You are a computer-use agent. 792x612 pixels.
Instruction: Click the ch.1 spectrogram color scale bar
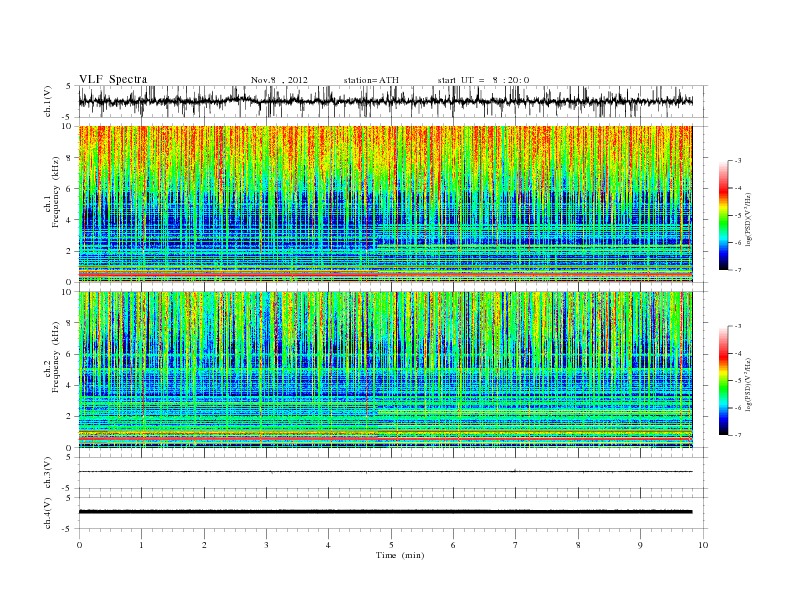pos(723,215)
